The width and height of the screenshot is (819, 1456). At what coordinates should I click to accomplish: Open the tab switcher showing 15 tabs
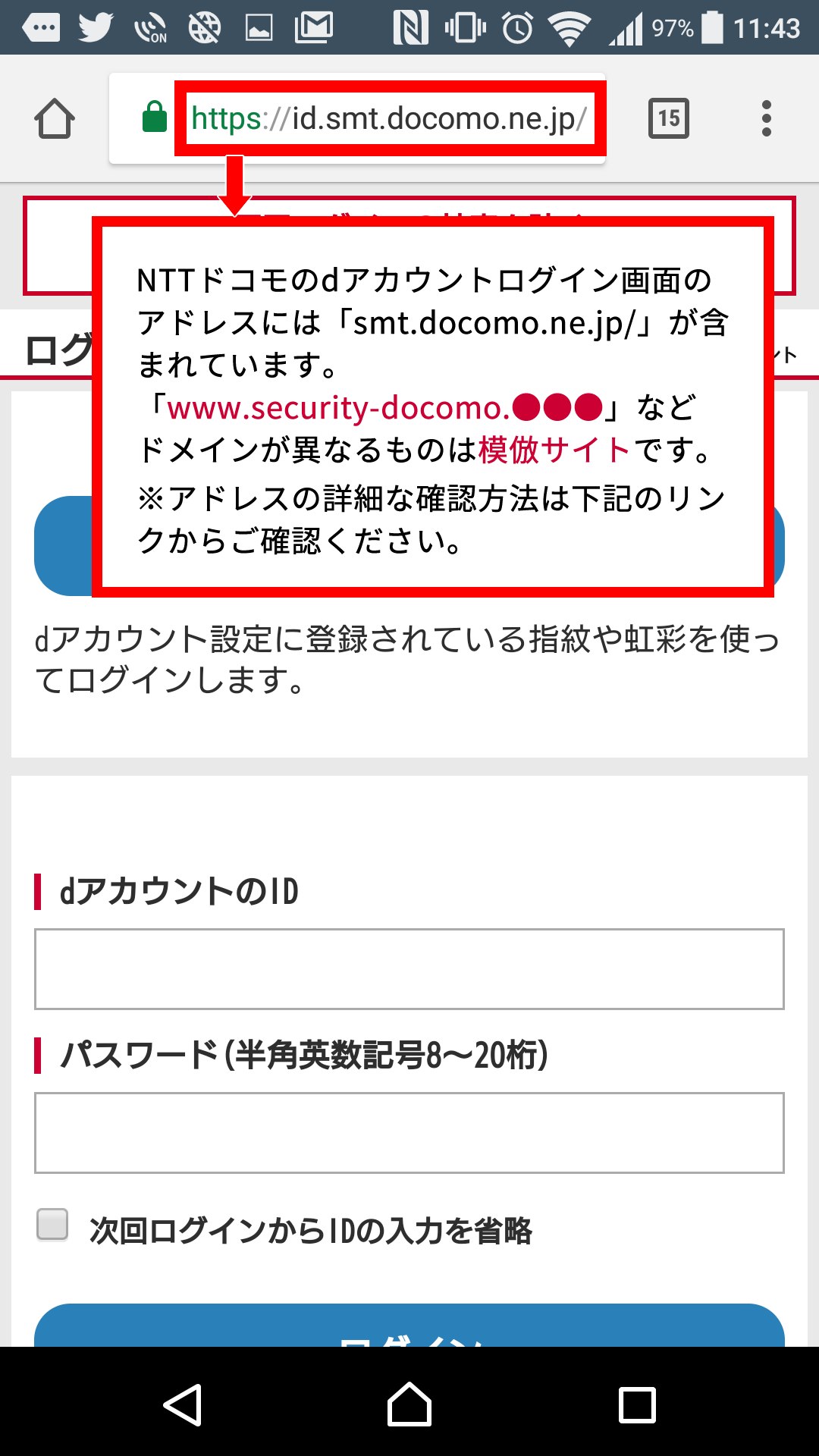pos(669,118)
